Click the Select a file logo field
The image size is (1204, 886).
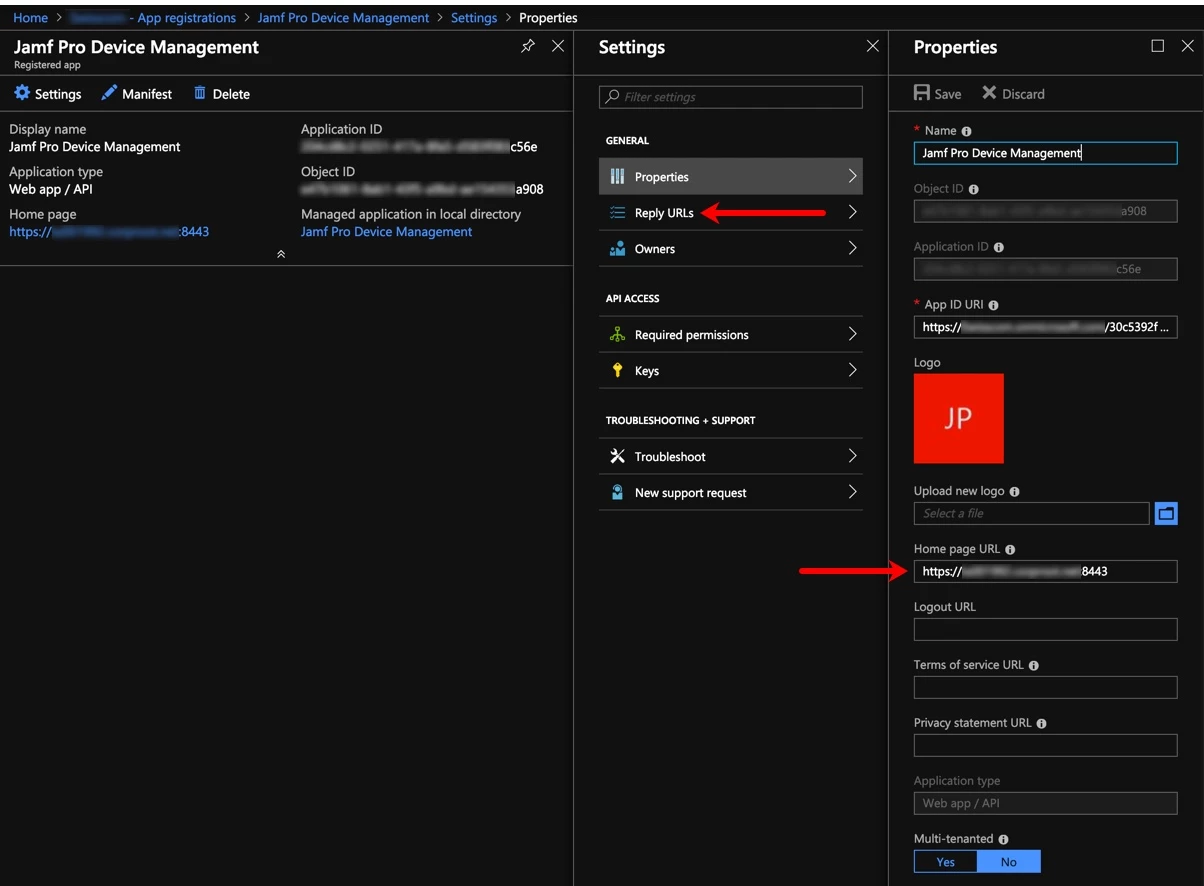(x=1031, y=513)
